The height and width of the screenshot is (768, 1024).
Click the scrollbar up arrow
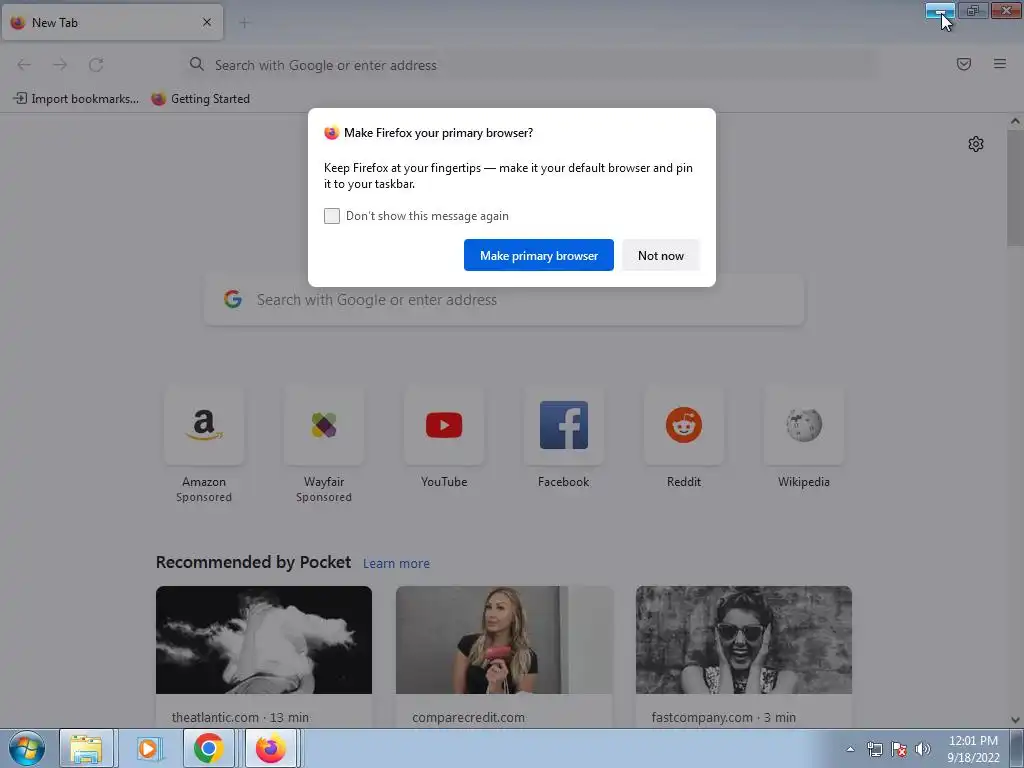point(1015,121)
